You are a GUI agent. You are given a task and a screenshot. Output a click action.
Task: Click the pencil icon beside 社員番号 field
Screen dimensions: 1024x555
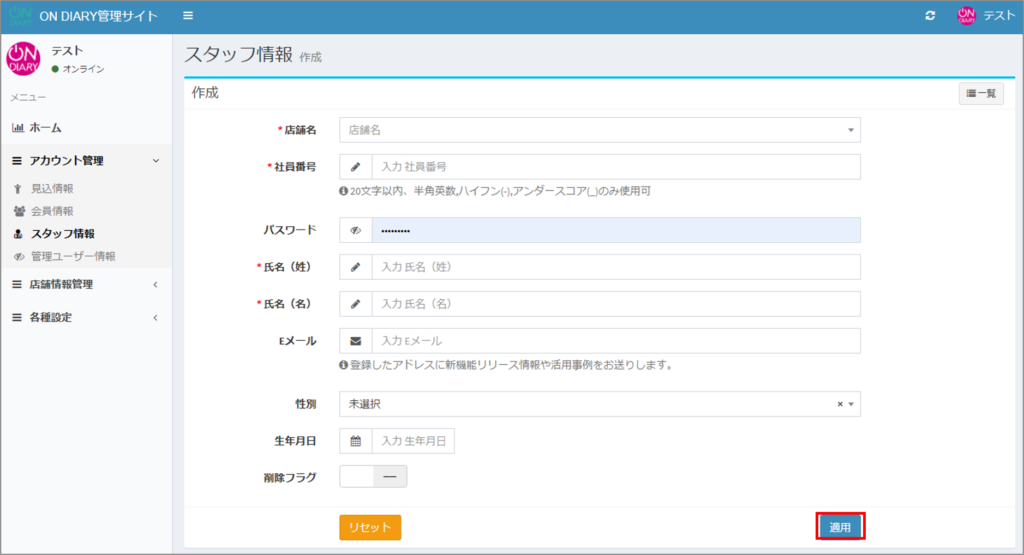pyautogui.click(x=355, y=167)
